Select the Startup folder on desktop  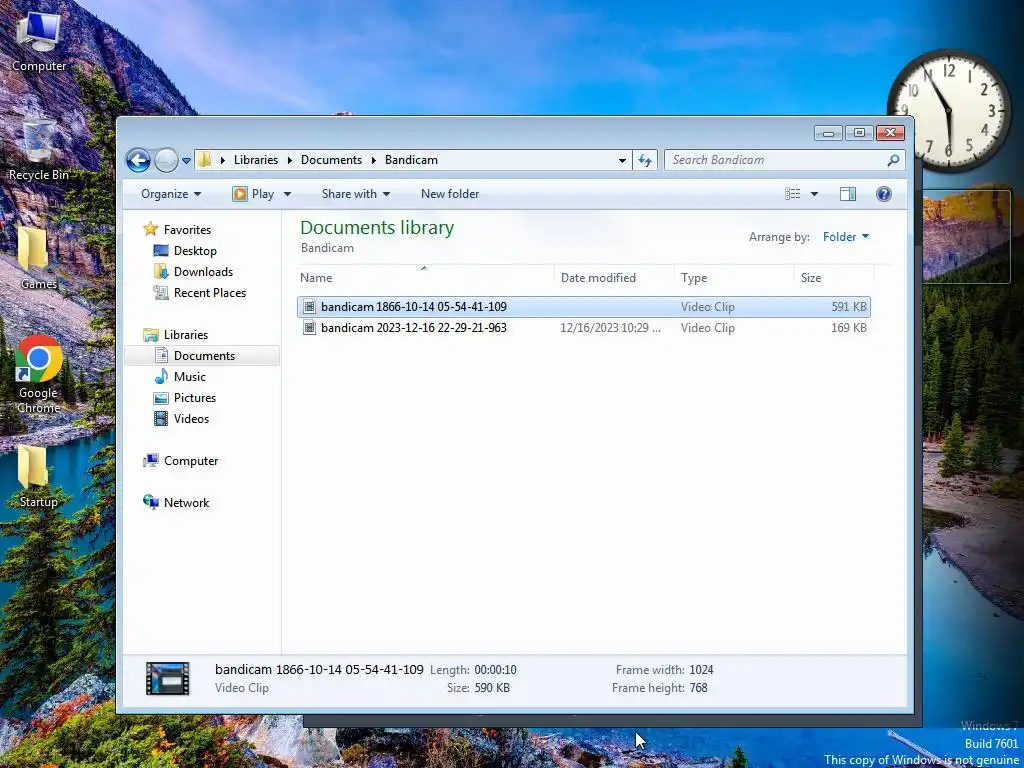39,477
